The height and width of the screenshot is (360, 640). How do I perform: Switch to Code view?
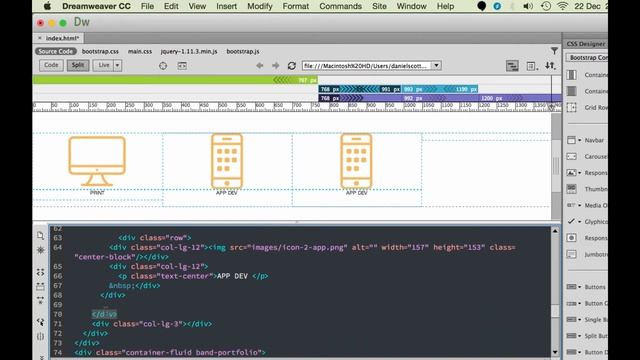(x=51, y=65)
